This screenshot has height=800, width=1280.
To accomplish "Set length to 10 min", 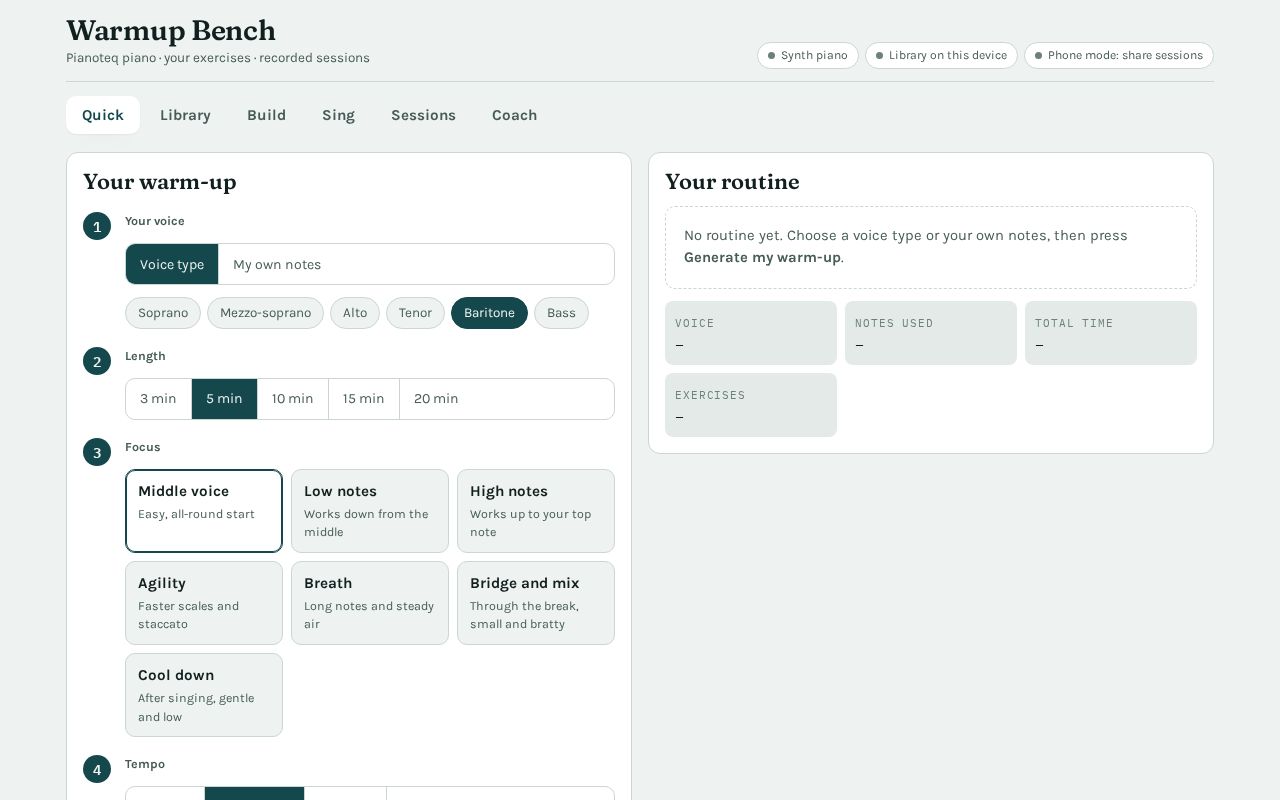I will 292,399.
